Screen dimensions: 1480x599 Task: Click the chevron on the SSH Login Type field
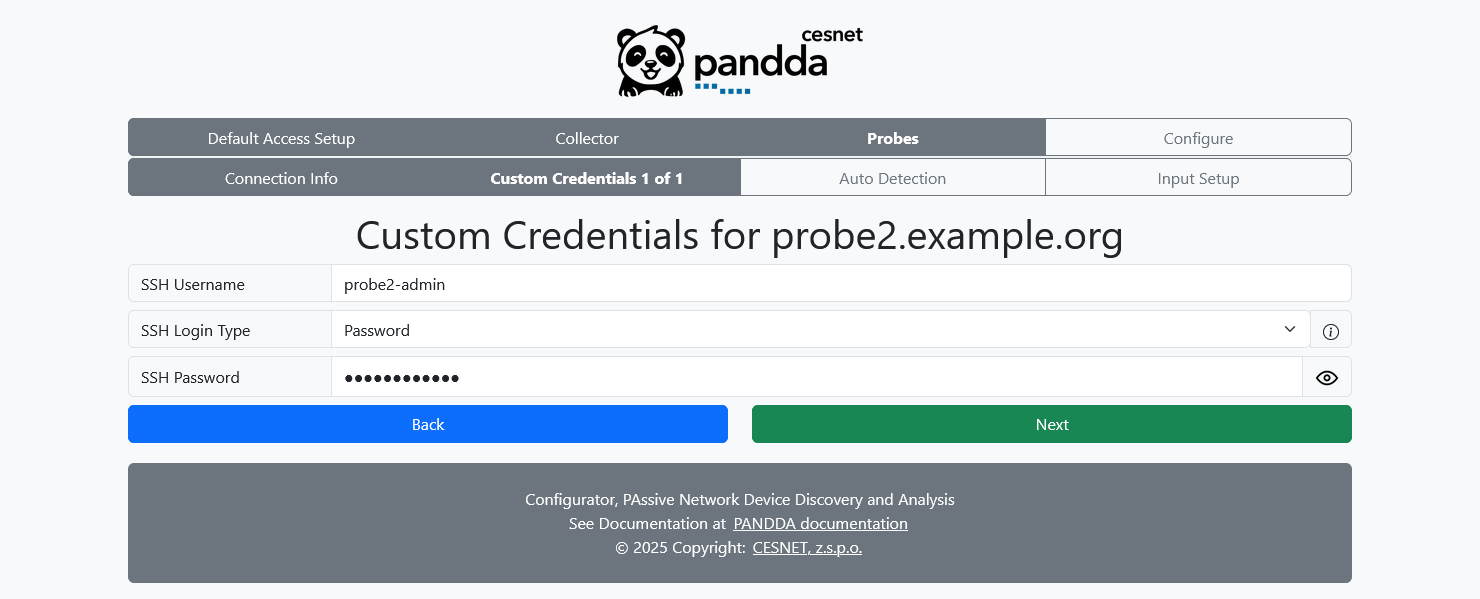coord(1289,329)
